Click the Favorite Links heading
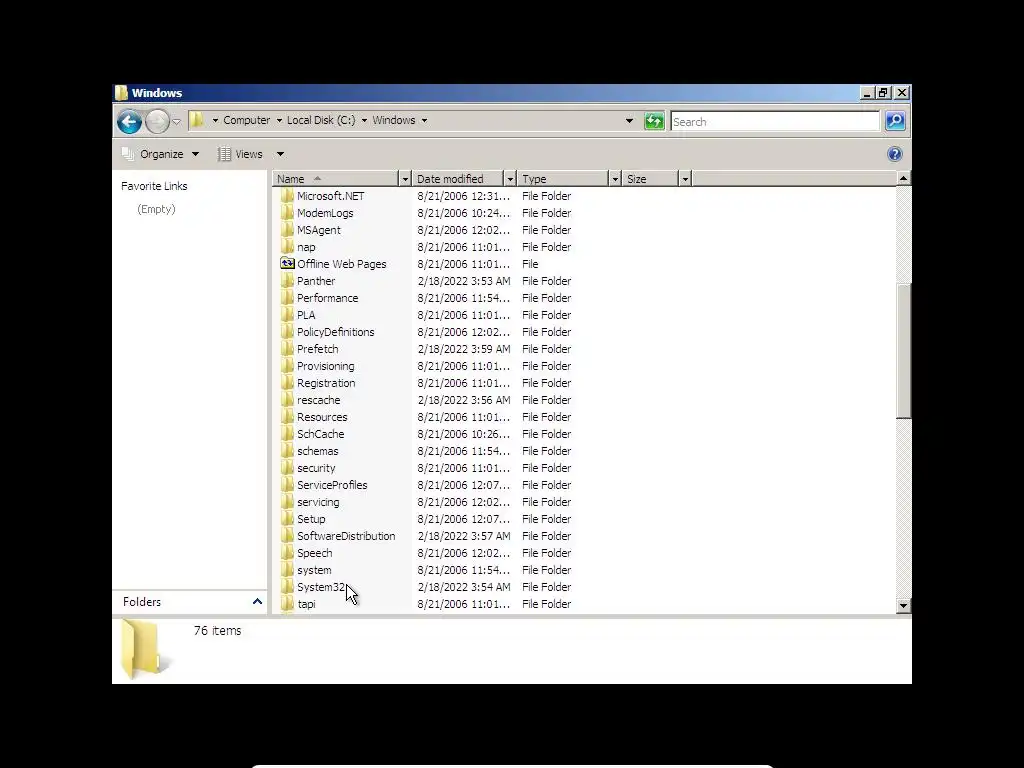The width and height of the screenshot is (1024, 768). [154, 186]
